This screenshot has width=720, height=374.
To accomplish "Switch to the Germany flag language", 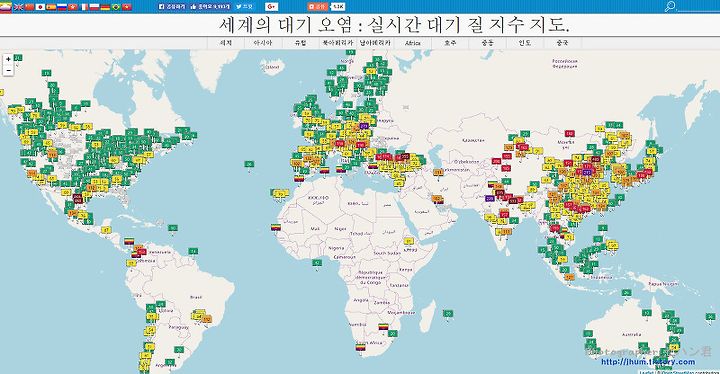I will pos(105,7).
